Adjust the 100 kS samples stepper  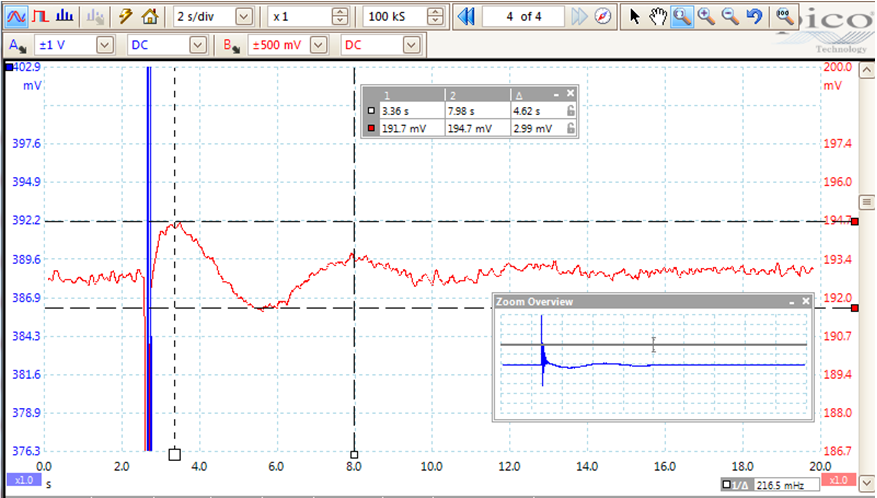tap(435, 17)
